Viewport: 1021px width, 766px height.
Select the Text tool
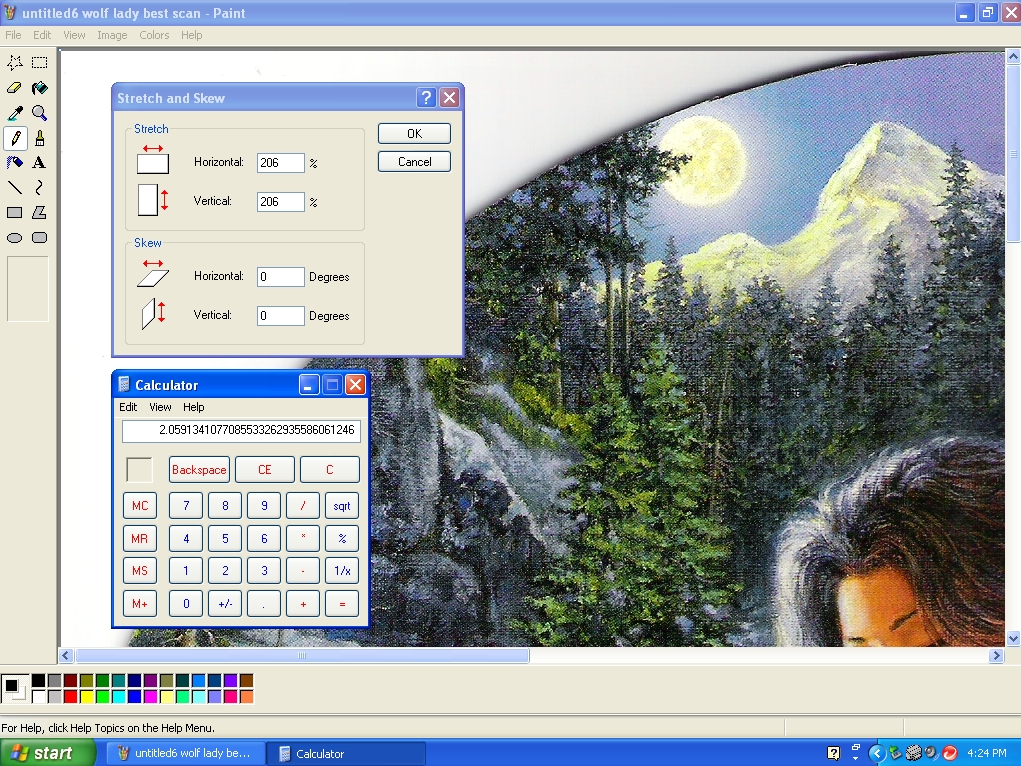[x=40, y=163]
